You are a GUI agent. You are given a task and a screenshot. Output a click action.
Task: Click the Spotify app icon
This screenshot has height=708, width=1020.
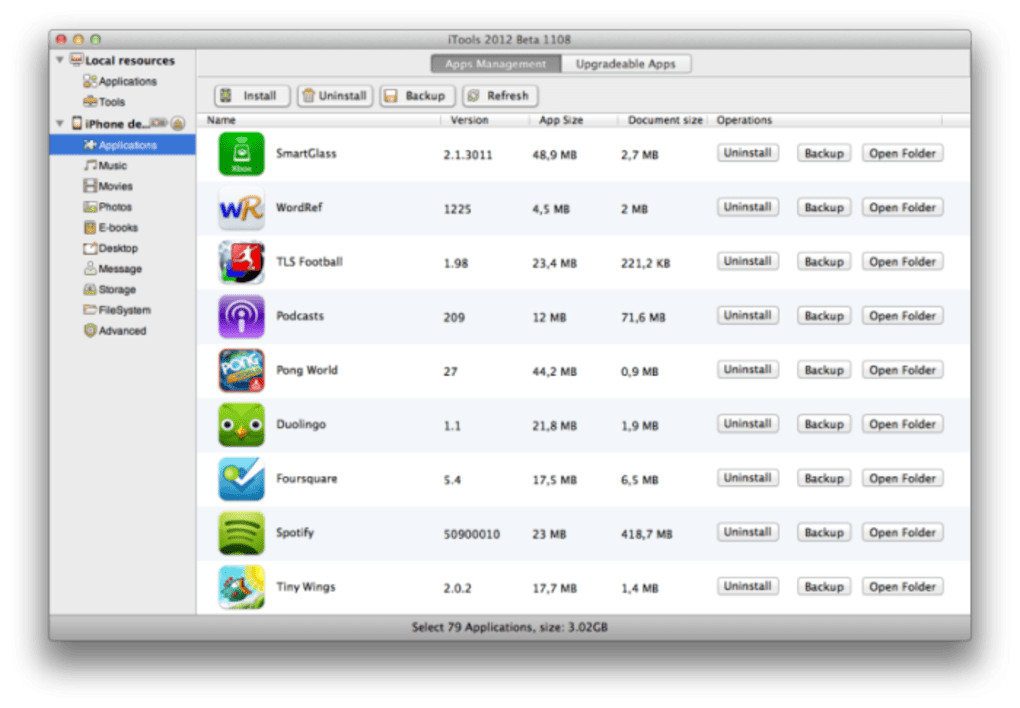(x=241, y=533)
